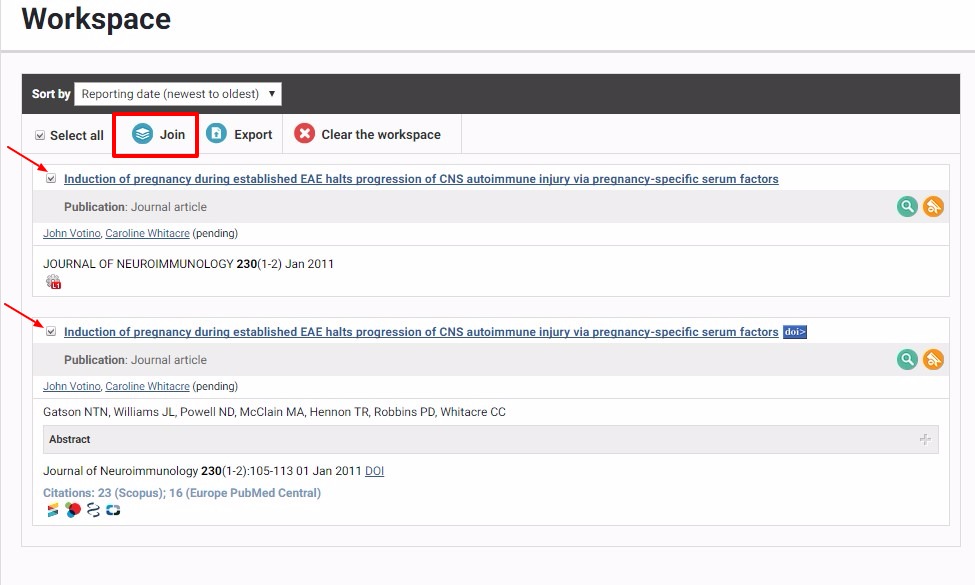Viewport: 975px width, 585px height.
Task: Click first Publication: Journal article label
Action: (x=136, y=207)
